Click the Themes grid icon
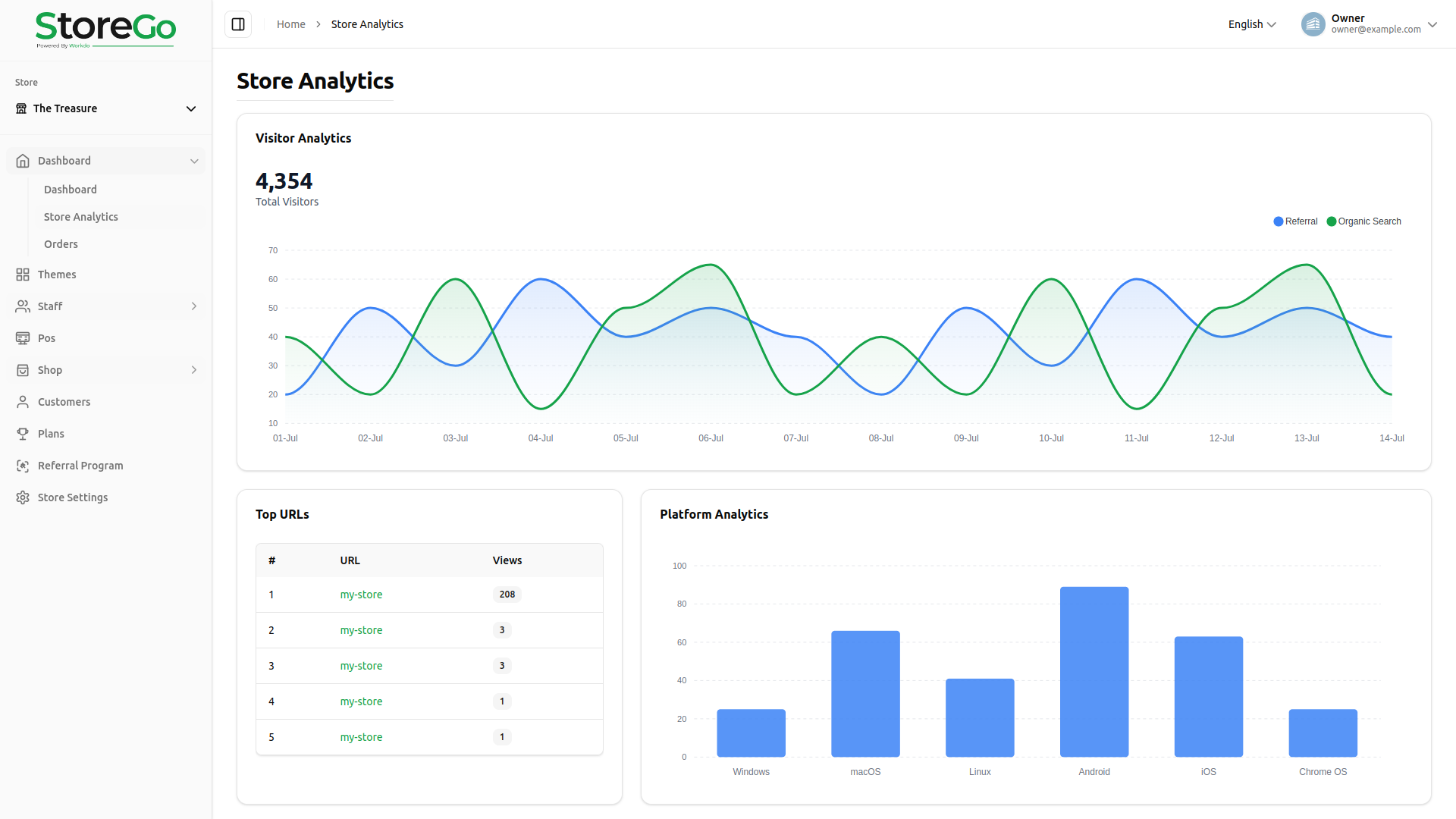Image resolution: width=1456 pixels, height=819 pixels. [x=23, y=275]
